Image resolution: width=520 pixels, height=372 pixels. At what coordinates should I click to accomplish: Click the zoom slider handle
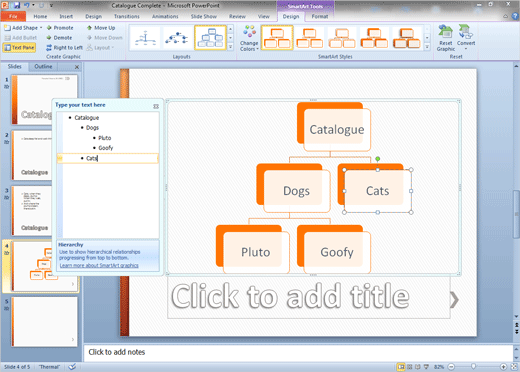(473, 366)
